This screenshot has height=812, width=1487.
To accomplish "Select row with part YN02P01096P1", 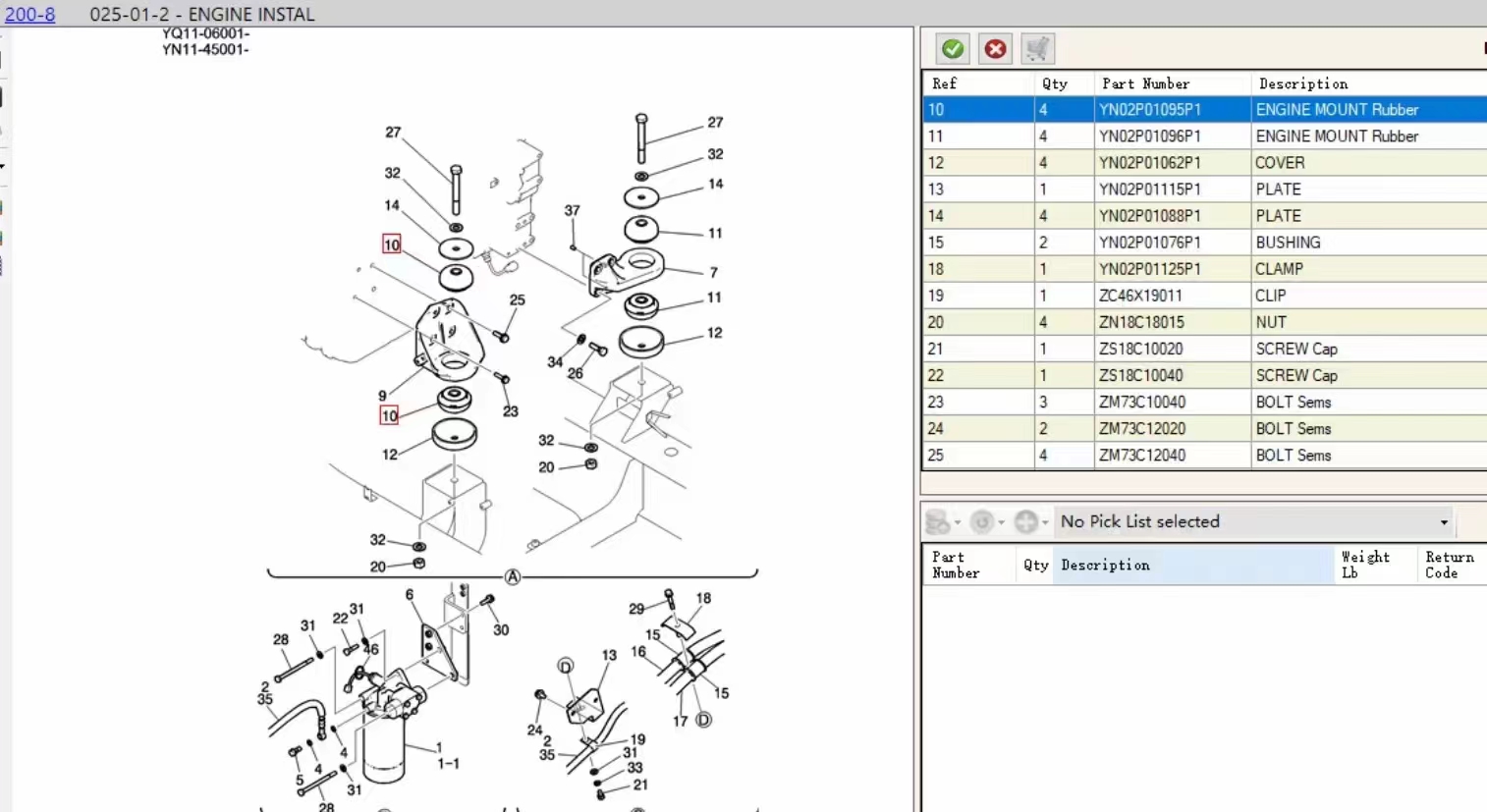I will click(1205, 136).
